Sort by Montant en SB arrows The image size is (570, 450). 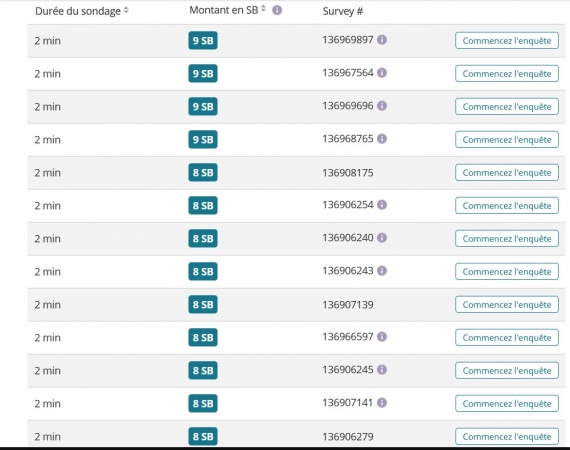[x=264, y=9]
